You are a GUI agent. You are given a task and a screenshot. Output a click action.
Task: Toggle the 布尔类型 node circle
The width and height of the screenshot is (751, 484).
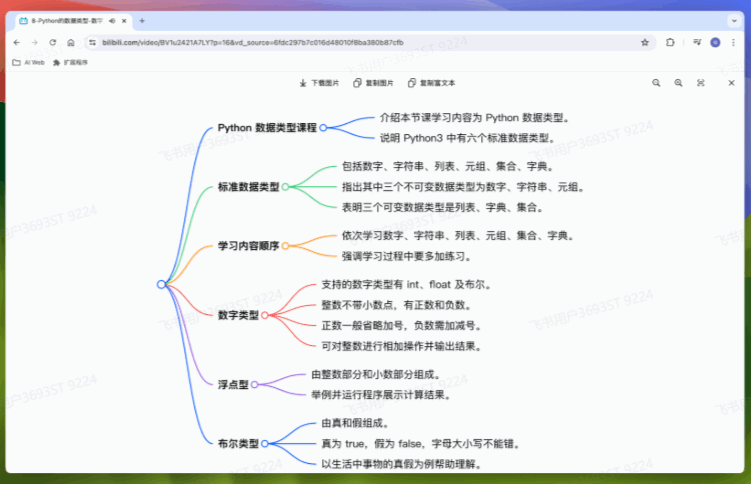(265, 443)
